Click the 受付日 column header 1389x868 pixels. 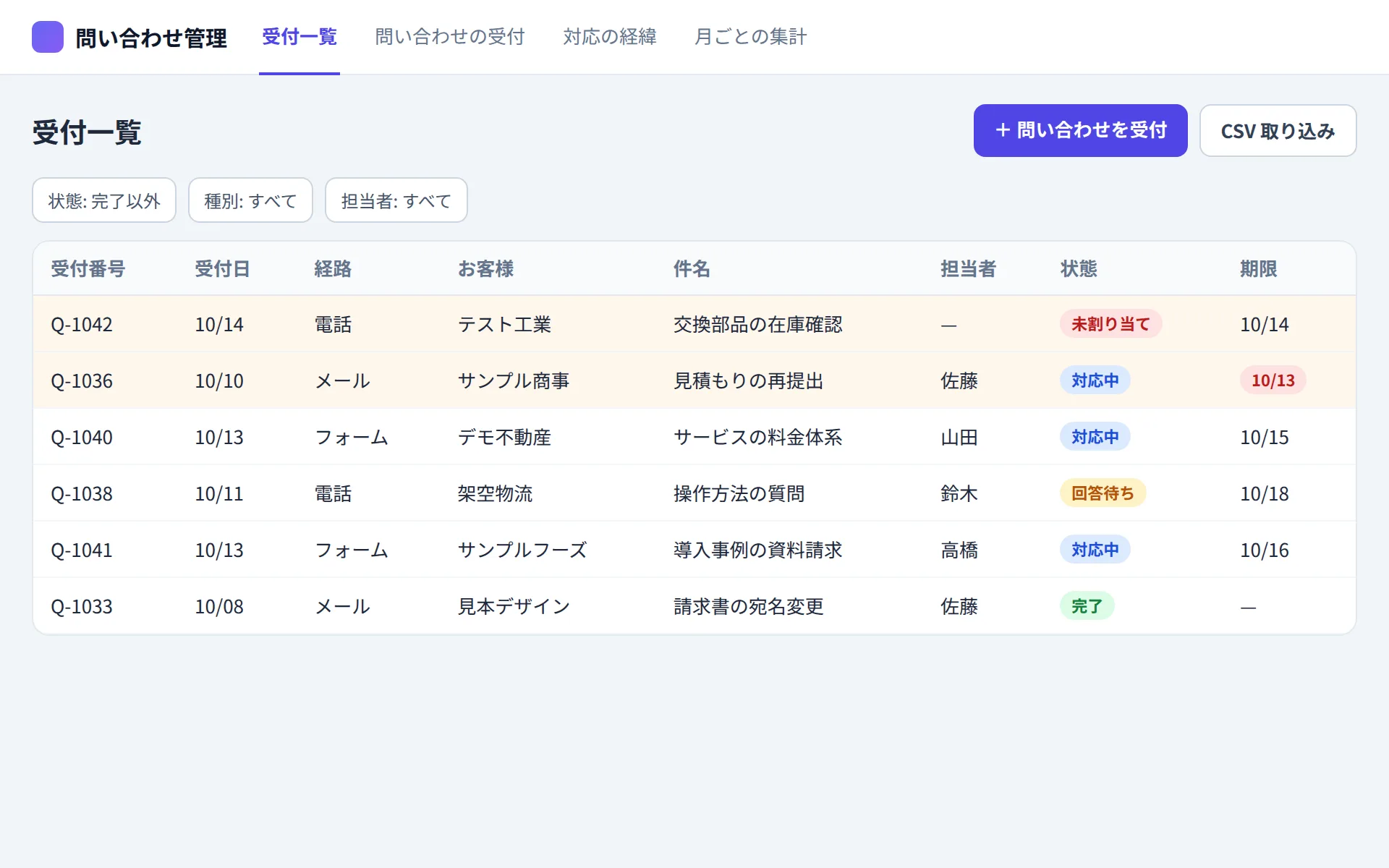tap(222, 269)
